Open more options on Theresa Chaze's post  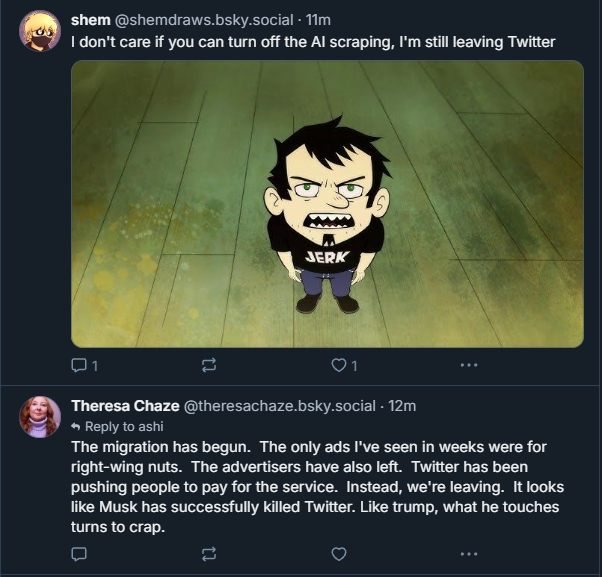coord(468,553)
